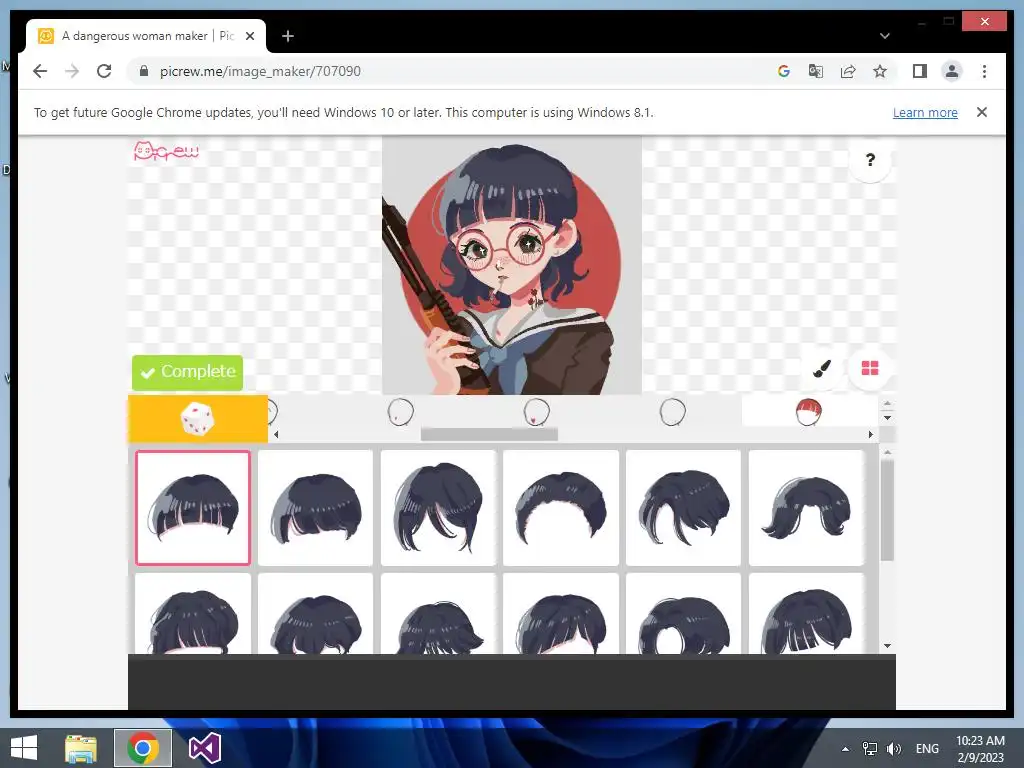Click the Picrew logo

pos(166,152)
